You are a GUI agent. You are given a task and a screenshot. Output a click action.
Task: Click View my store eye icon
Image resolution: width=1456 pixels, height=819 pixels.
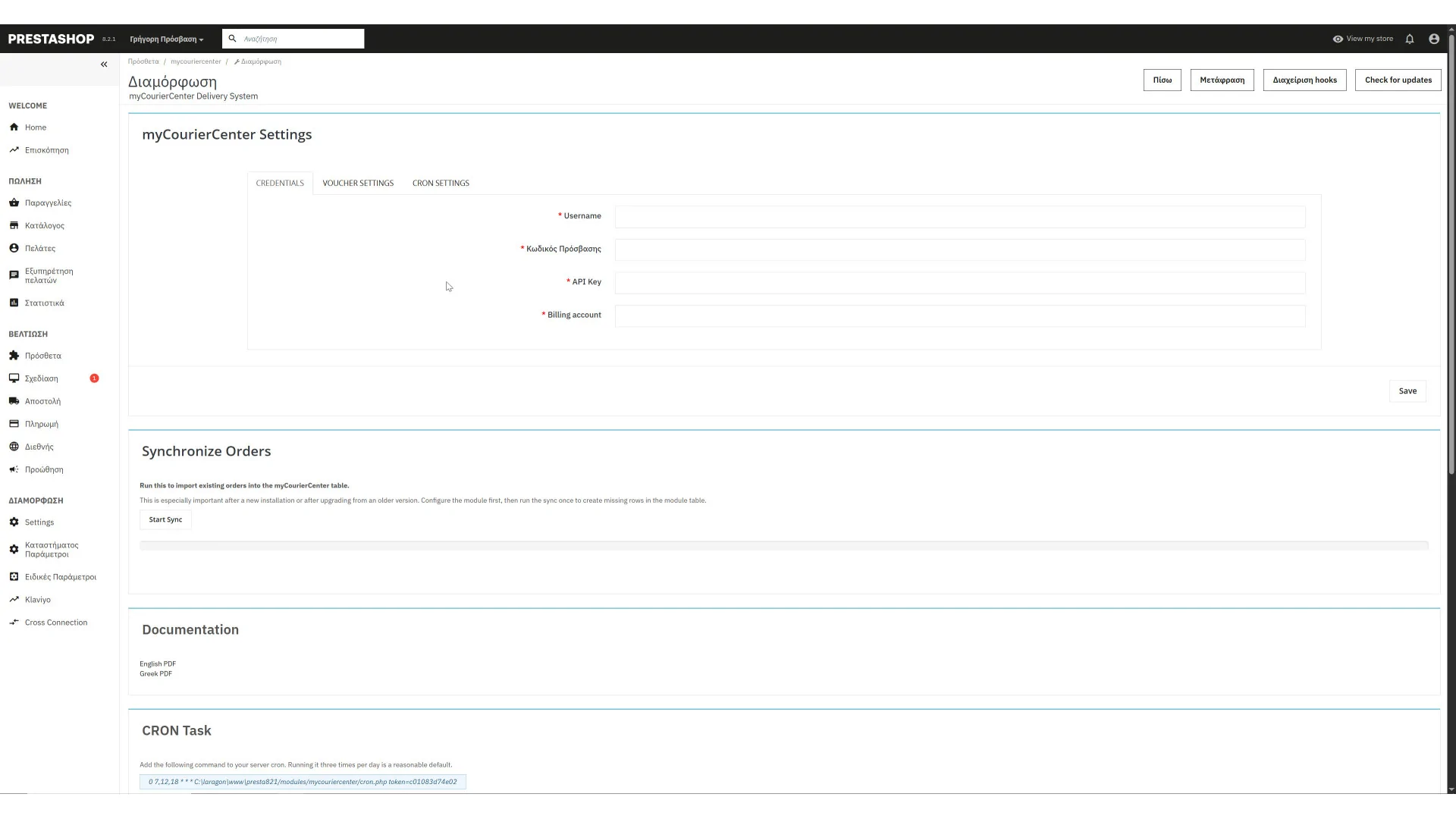[1338, 39]
